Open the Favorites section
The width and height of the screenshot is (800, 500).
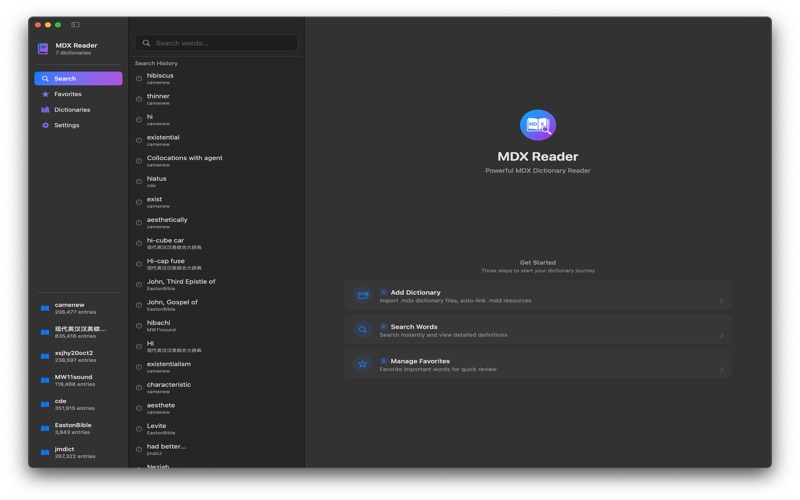78,94
